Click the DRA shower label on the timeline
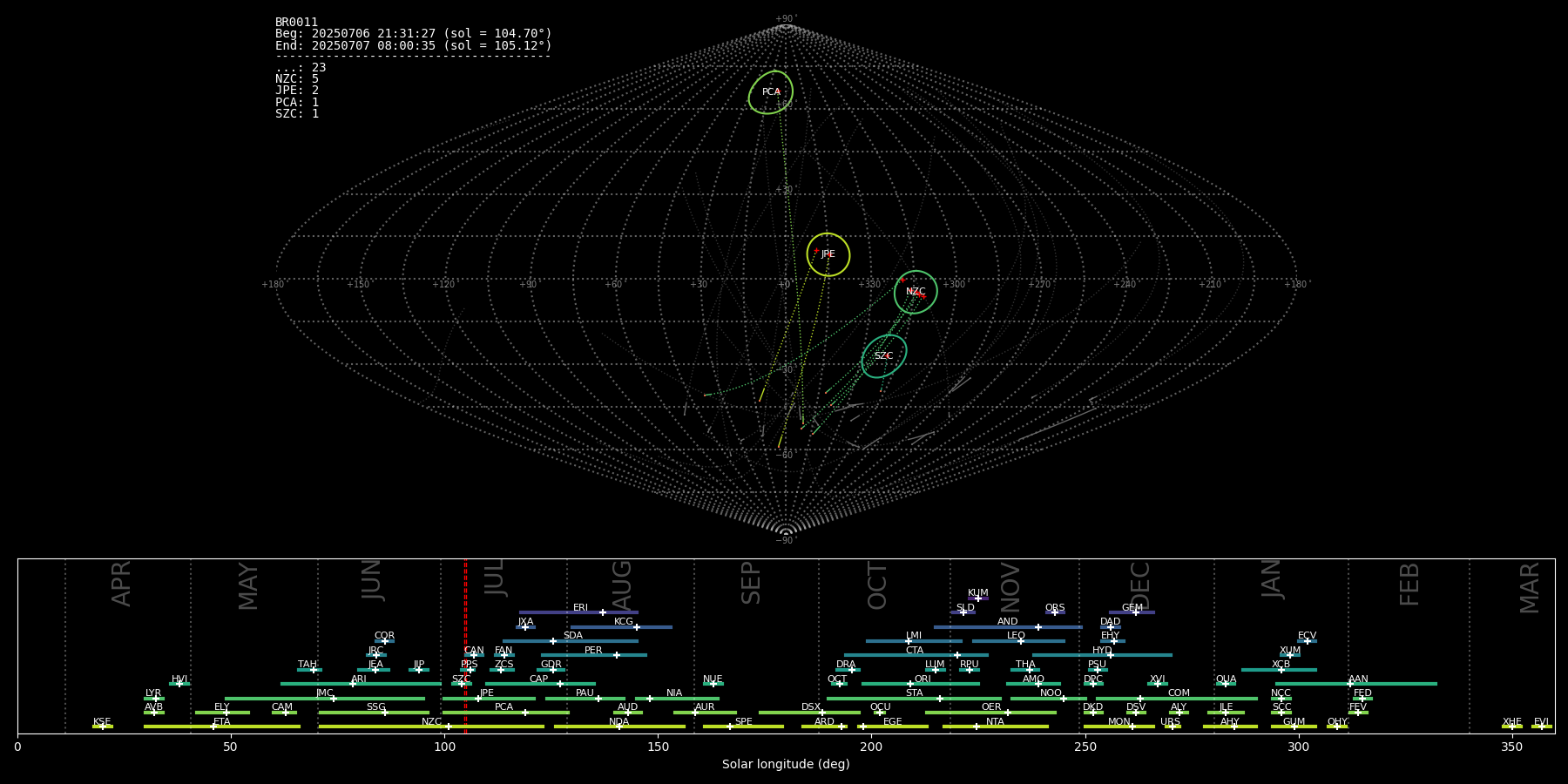The height and width of the screenshot is (784, 1568). (x=846, y=665)
